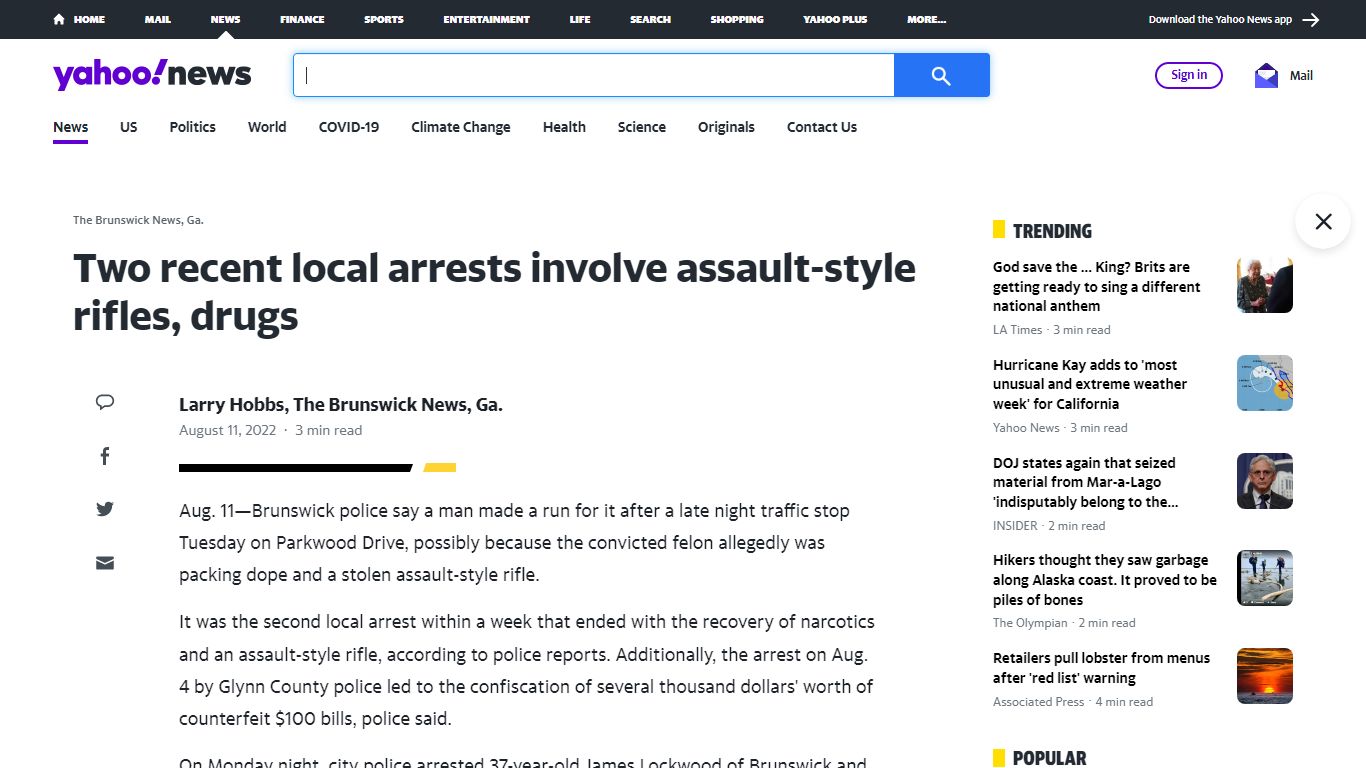
Task: Open Shopping in the top navigation bar
Action: [737, 19]
